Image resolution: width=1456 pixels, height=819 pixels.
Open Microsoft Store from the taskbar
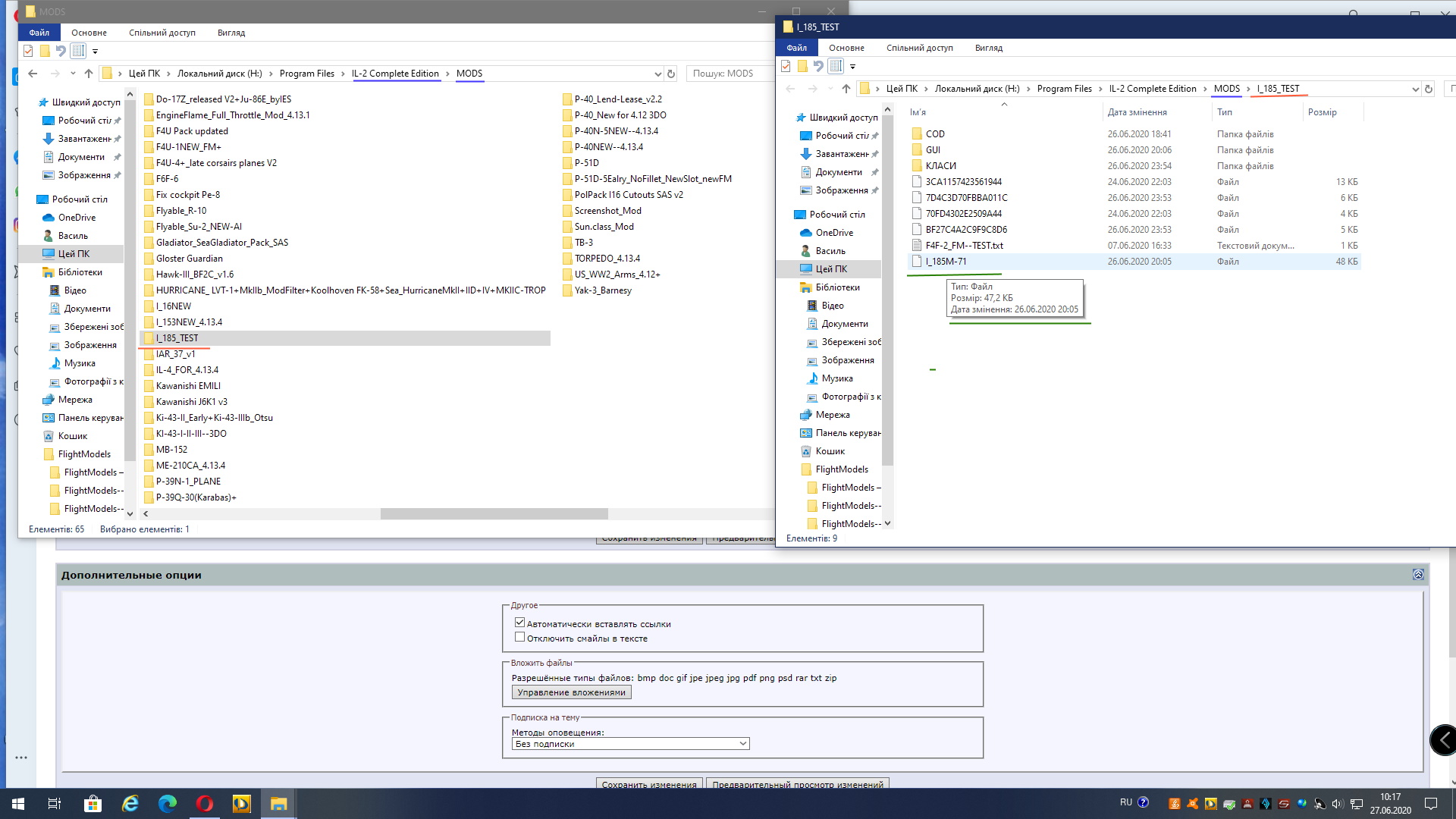93,803
